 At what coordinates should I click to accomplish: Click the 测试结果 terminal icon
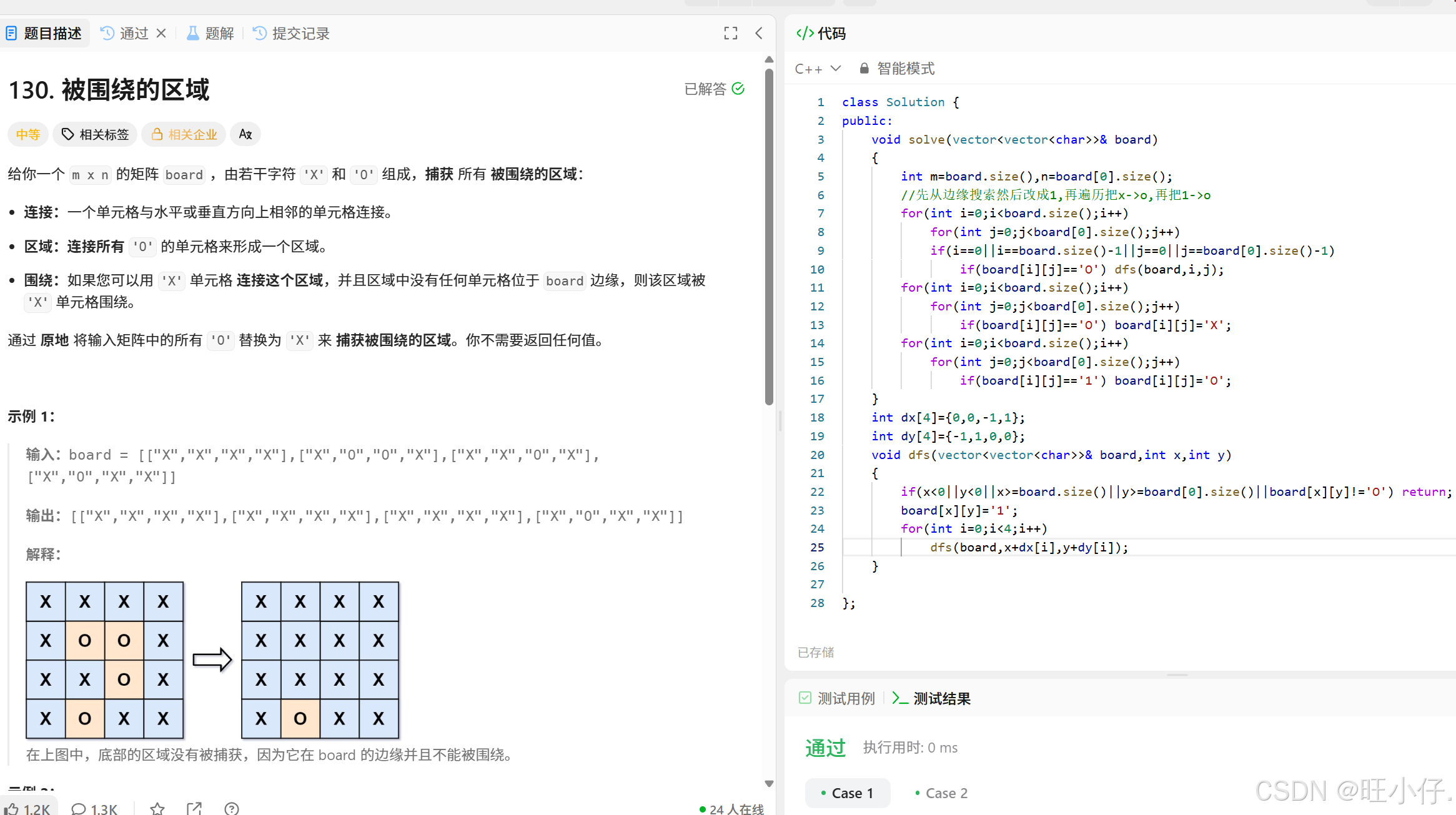click(900, 698)
